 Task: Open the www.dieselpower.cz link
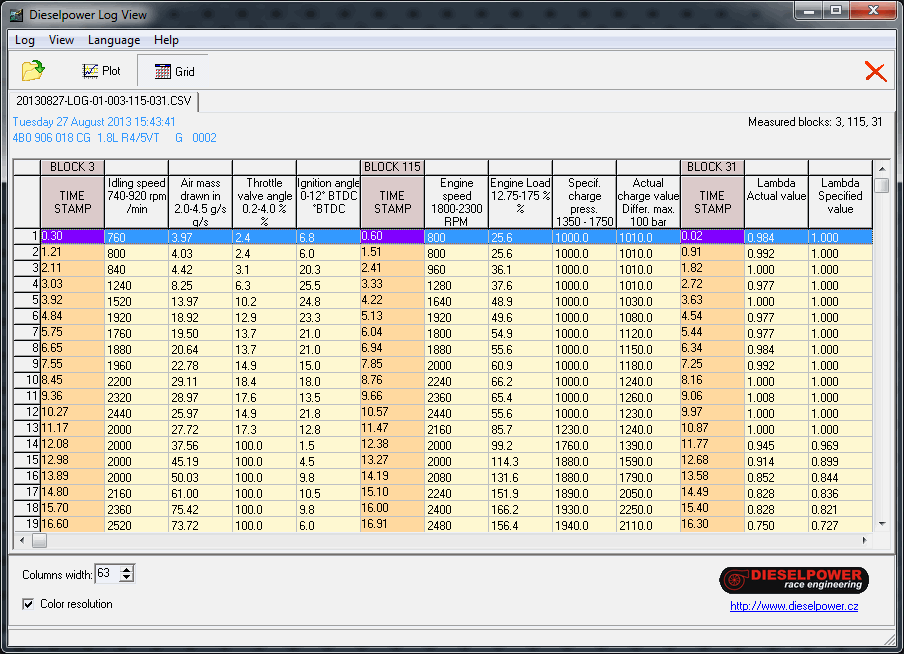pyautogui.click(x=794, y=606)
